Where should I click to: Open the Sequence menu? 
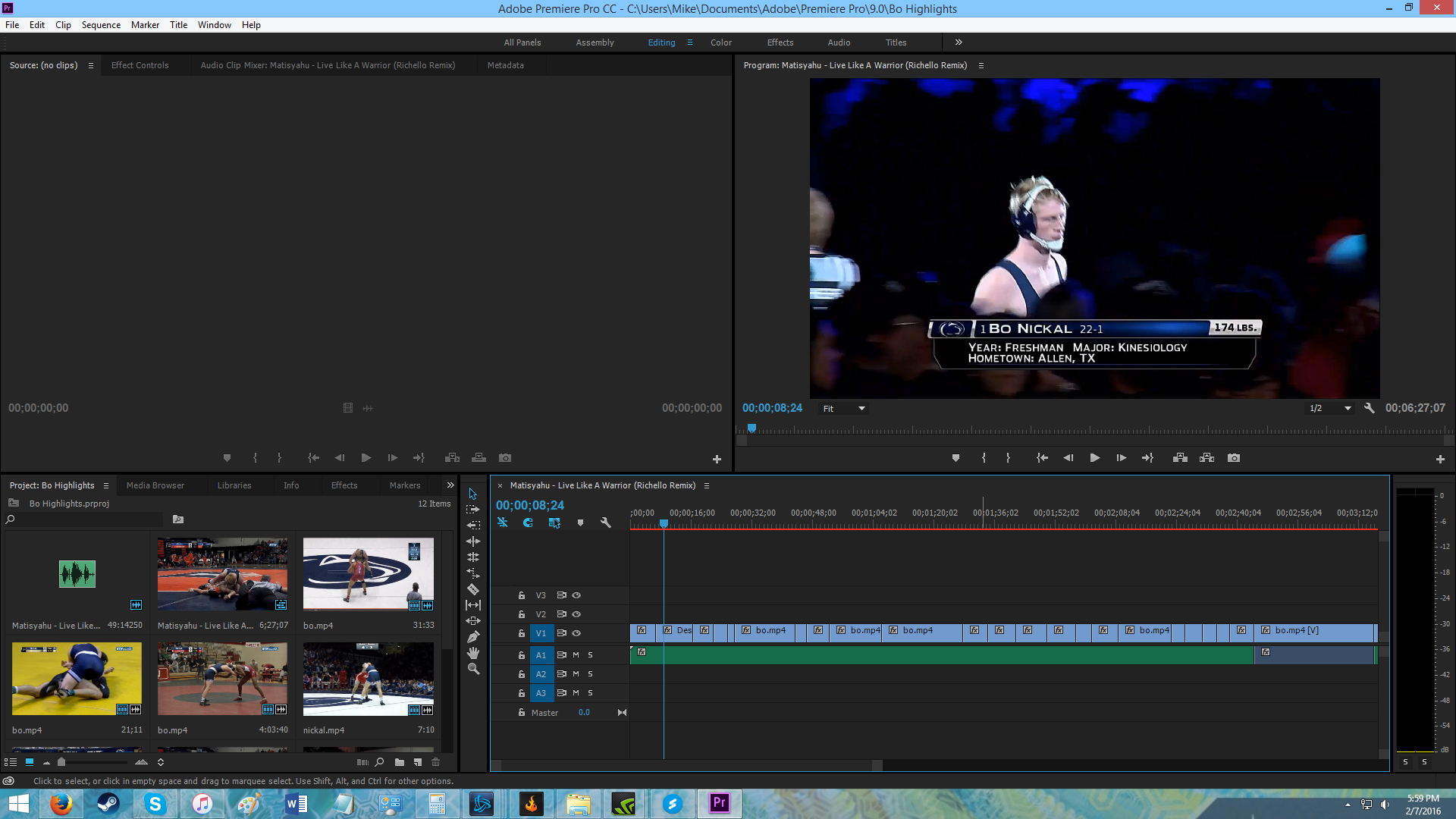pos(101,25)
